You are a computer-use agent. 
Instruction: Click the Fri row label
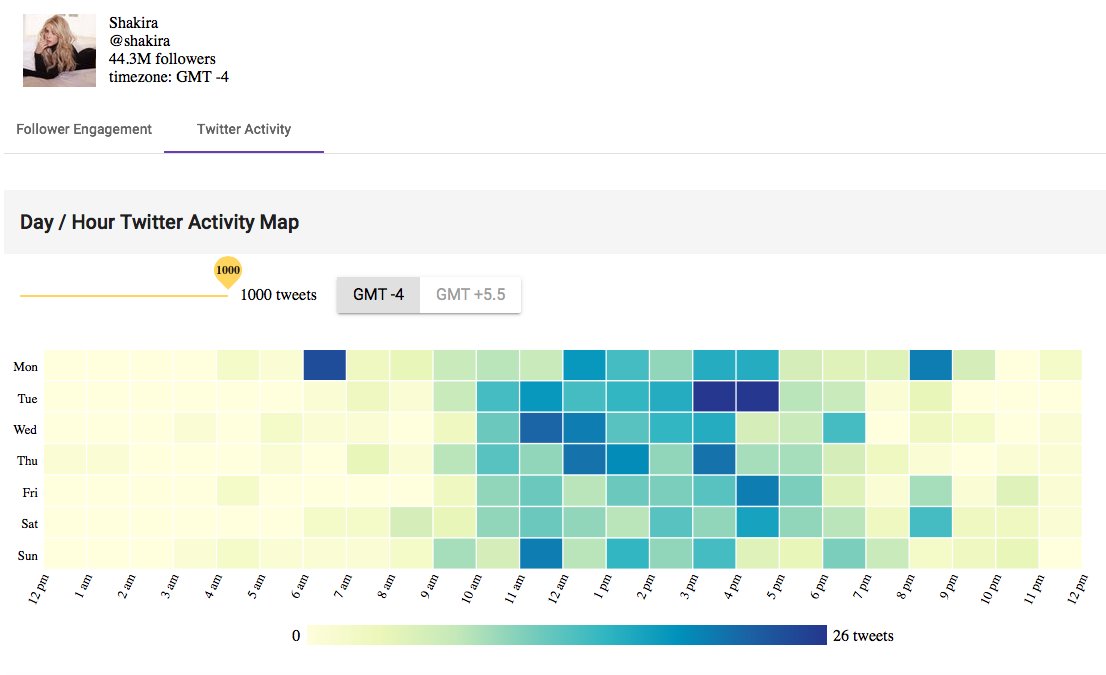[x=30, y=492]
